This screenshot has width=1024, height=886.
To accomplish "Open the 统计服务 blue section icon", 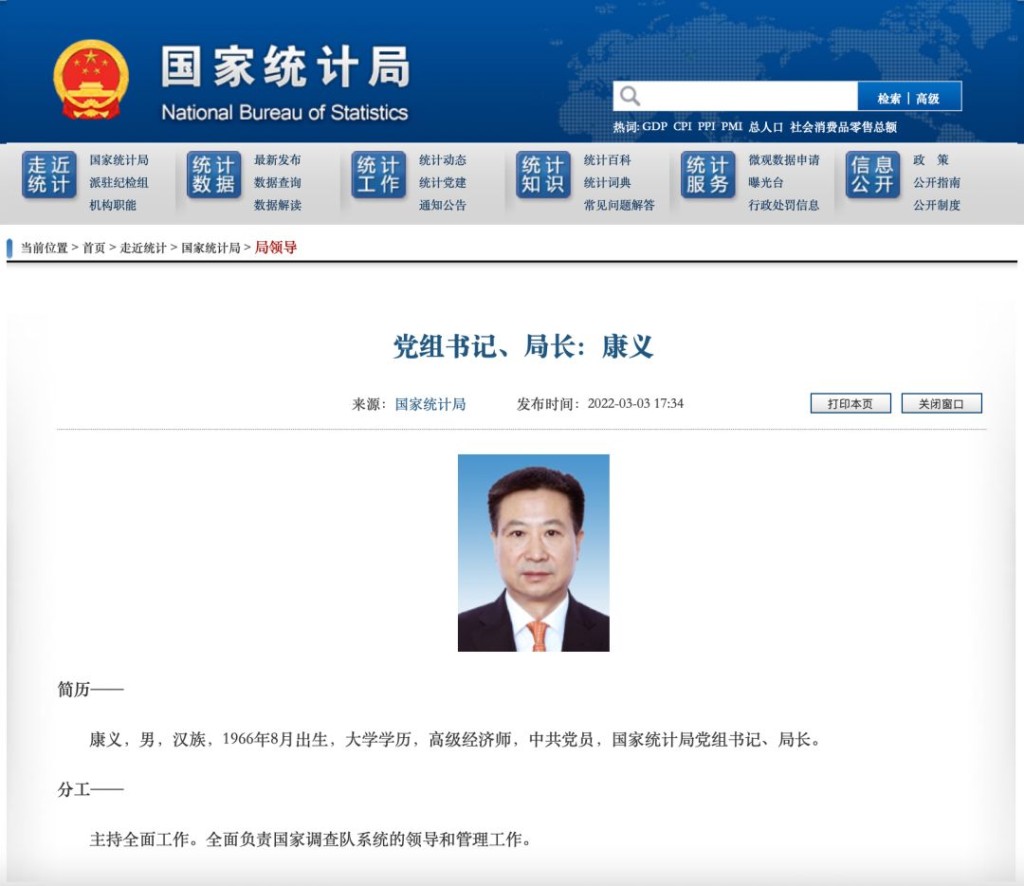I will click(708, 175).
